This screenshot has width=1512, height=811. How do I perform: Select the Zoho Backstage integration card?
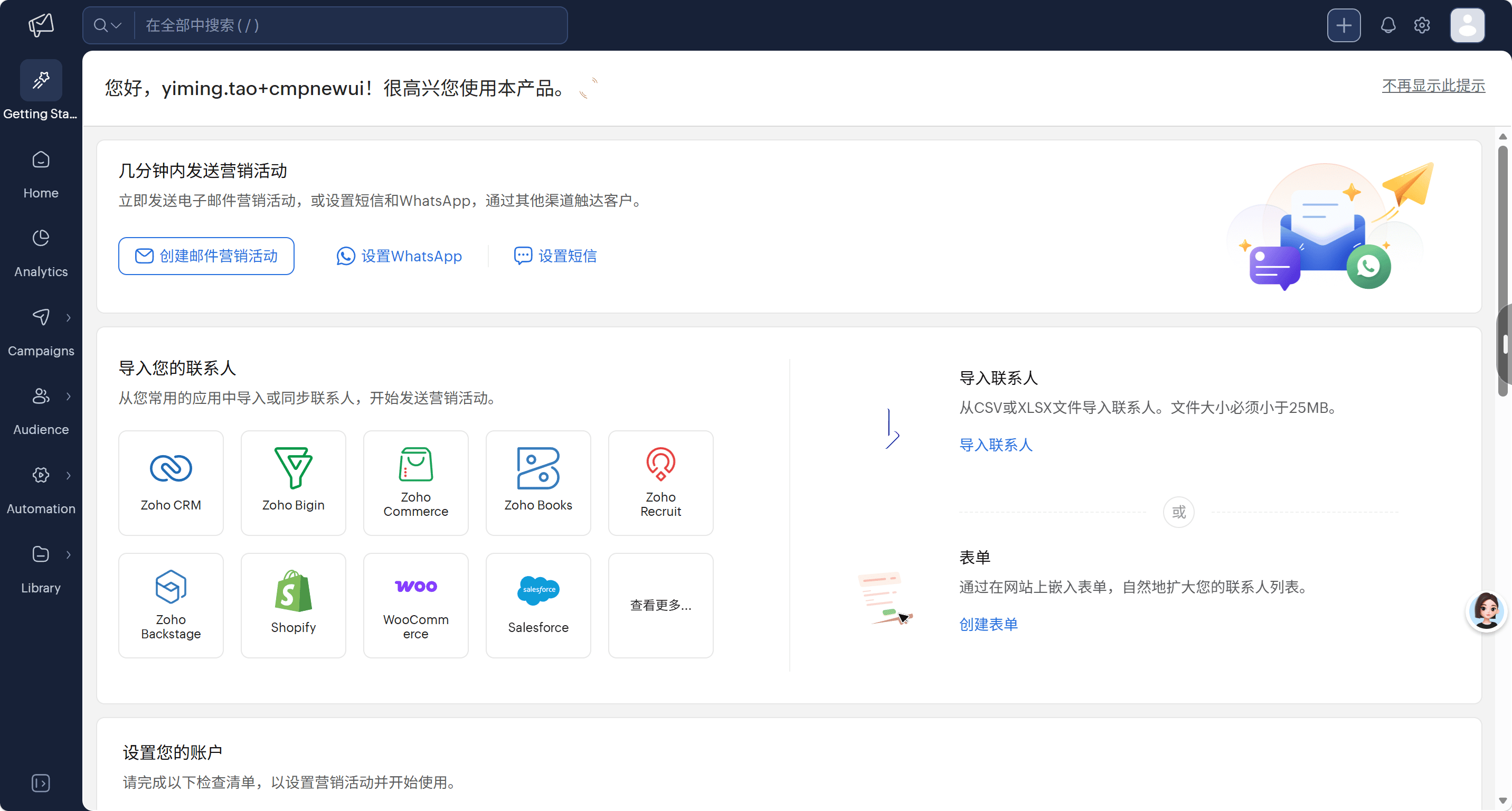(x=171, y=606)
